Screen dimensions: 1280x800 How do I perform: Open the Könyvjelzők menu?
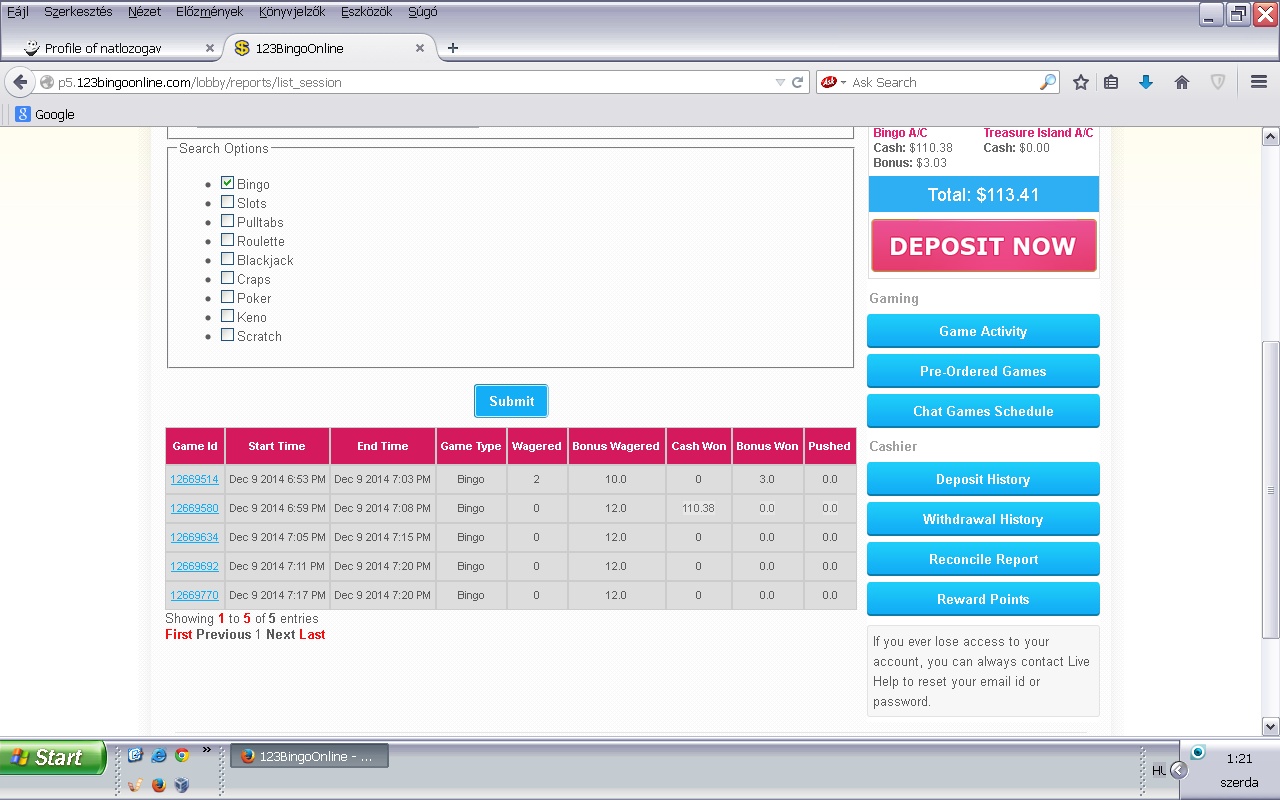click(292, 12)
